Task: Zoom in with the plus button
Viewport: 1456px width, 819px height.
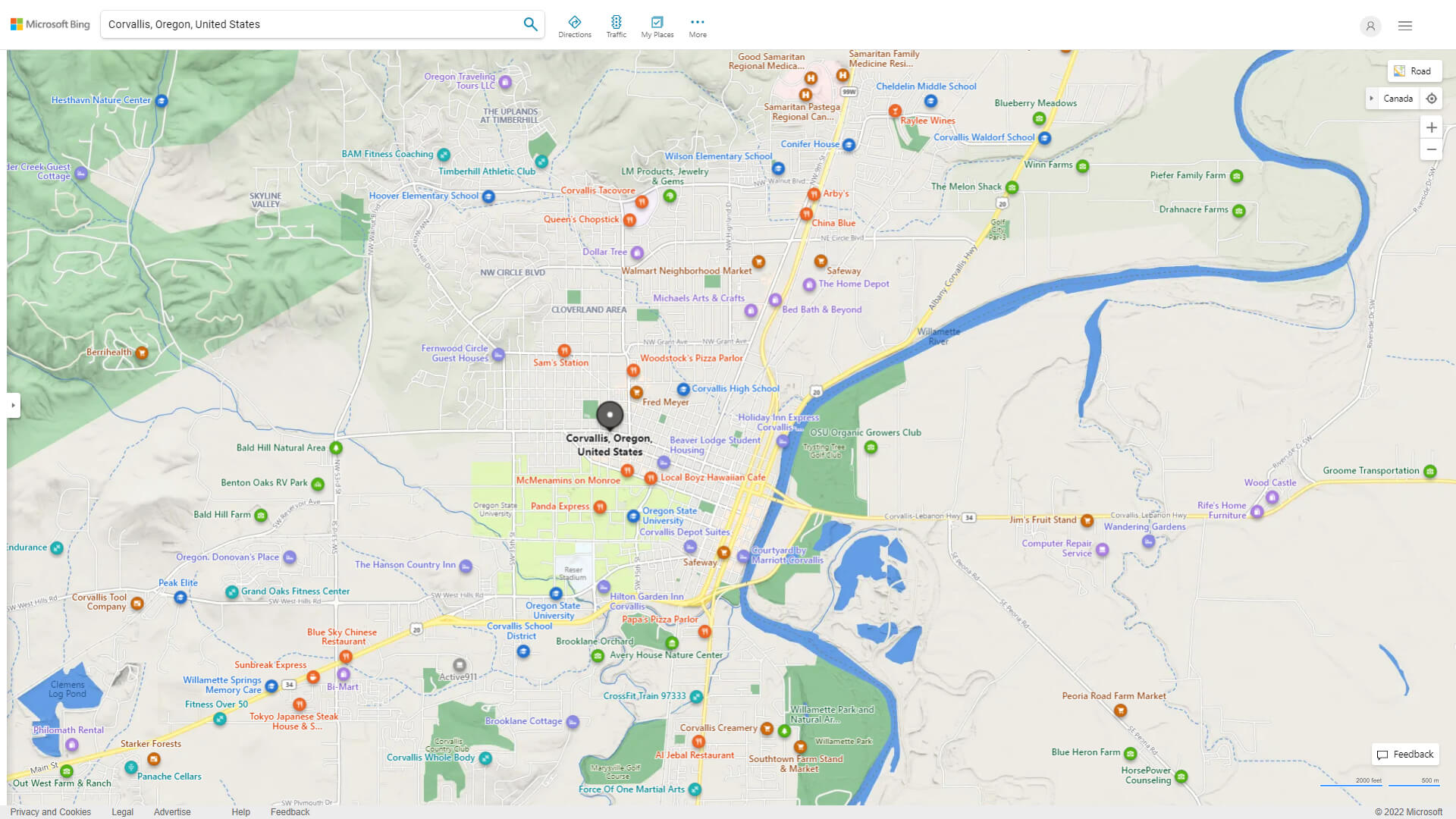Action: 1432,127
